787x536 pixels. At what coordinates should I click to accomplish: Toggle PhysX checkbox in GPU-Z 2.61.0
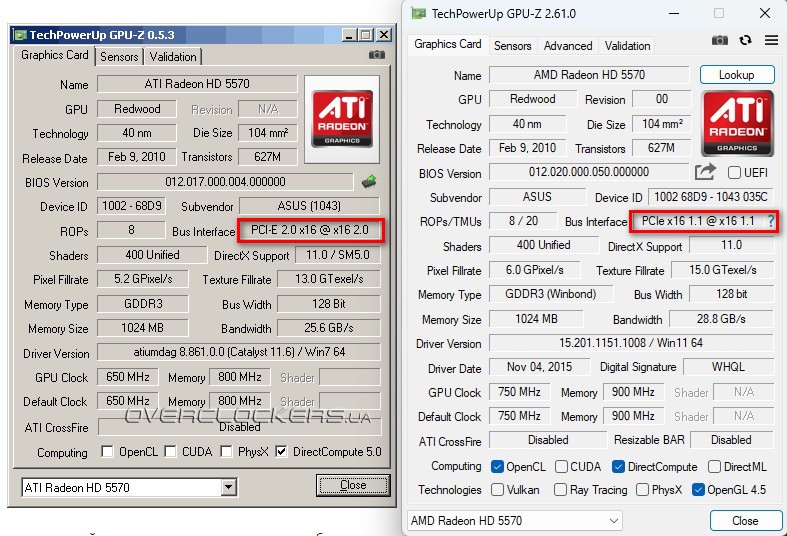[x=642, y=489]
